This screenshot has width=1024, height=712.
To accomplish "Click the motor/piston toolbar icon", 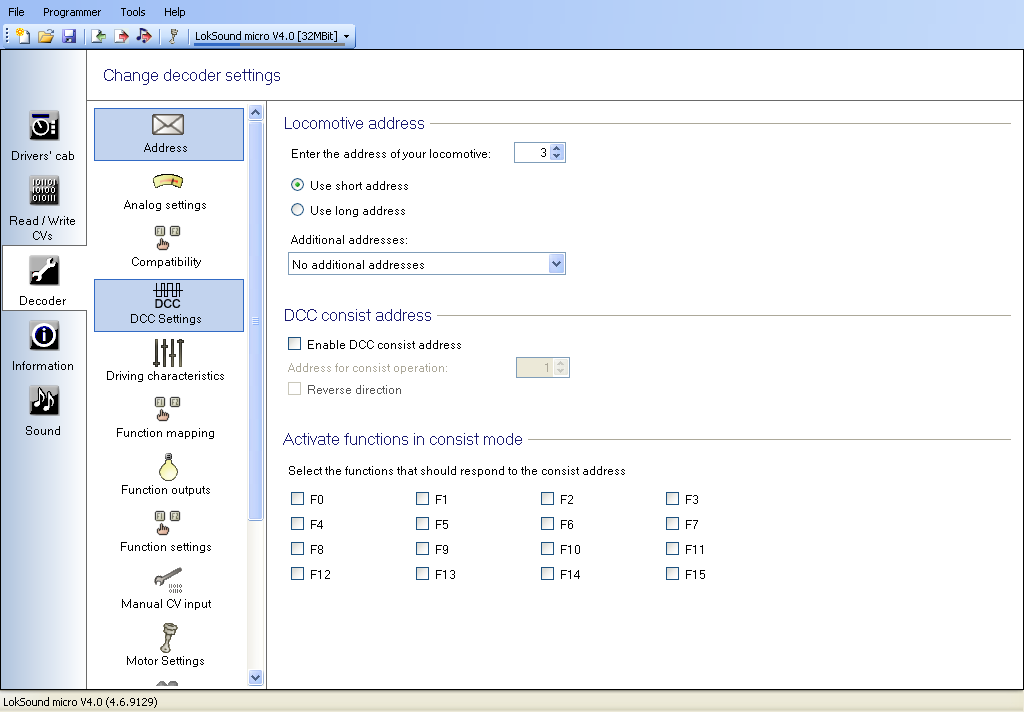I will click(x=173, y=36).
